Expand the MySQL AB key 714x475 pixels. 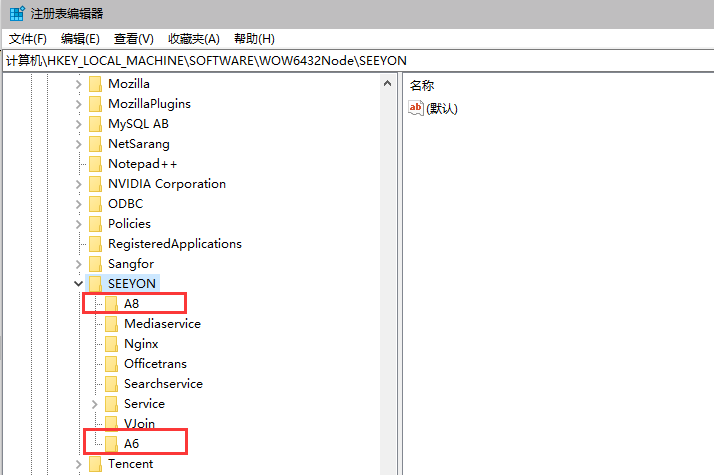coord(78,124)
